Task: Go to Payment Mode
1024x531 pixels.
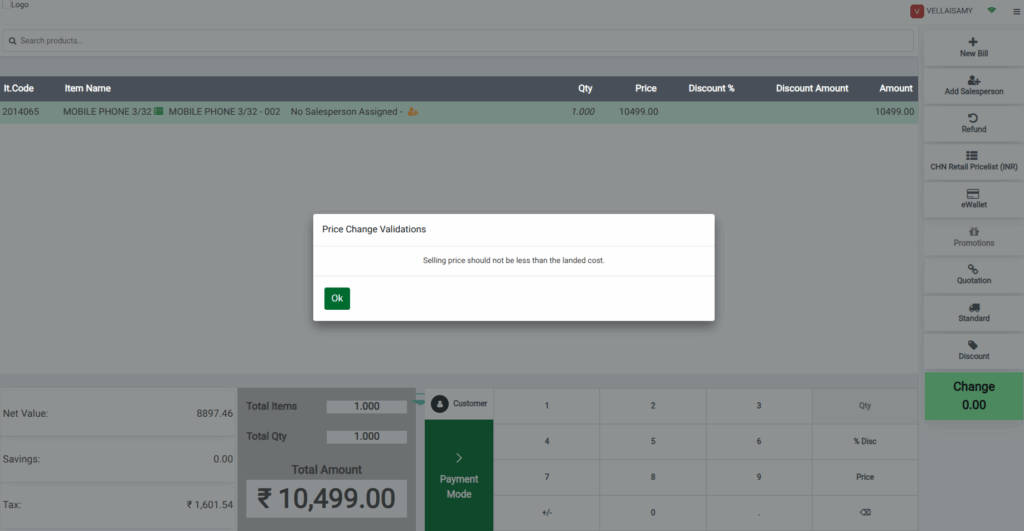Action: click(x=459, y=475)
